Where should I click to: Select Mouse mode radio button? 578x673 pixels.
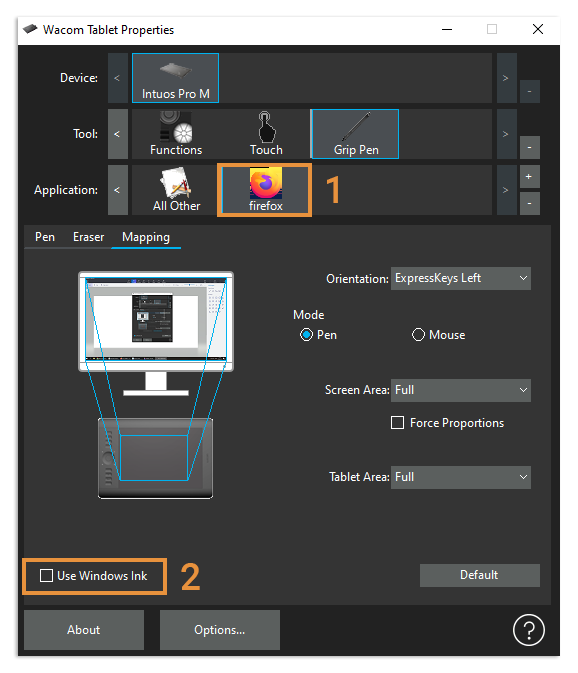coord(418,335)
